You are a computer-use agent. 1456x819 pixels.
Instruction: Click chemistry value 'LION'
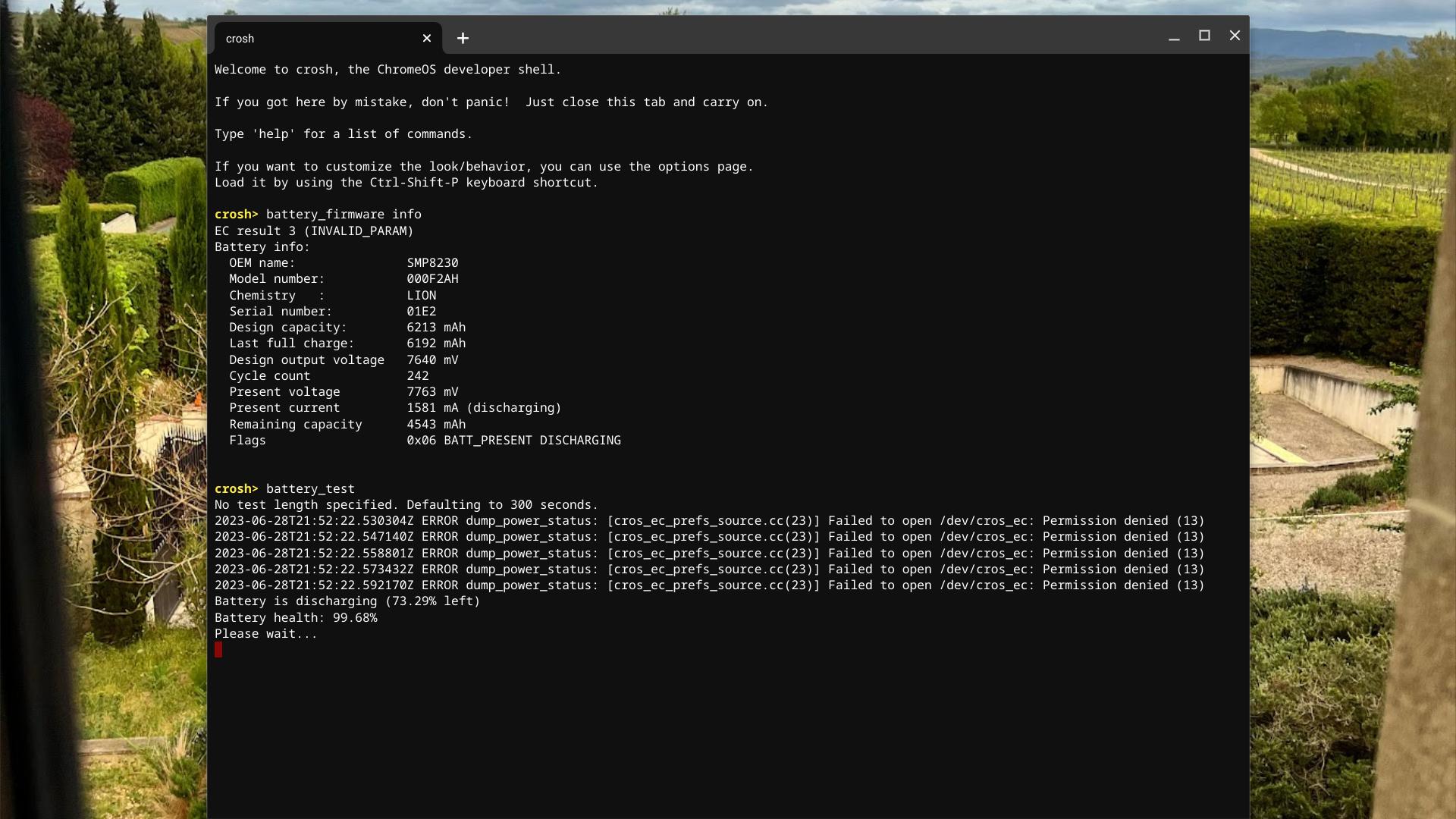(421, 296)
